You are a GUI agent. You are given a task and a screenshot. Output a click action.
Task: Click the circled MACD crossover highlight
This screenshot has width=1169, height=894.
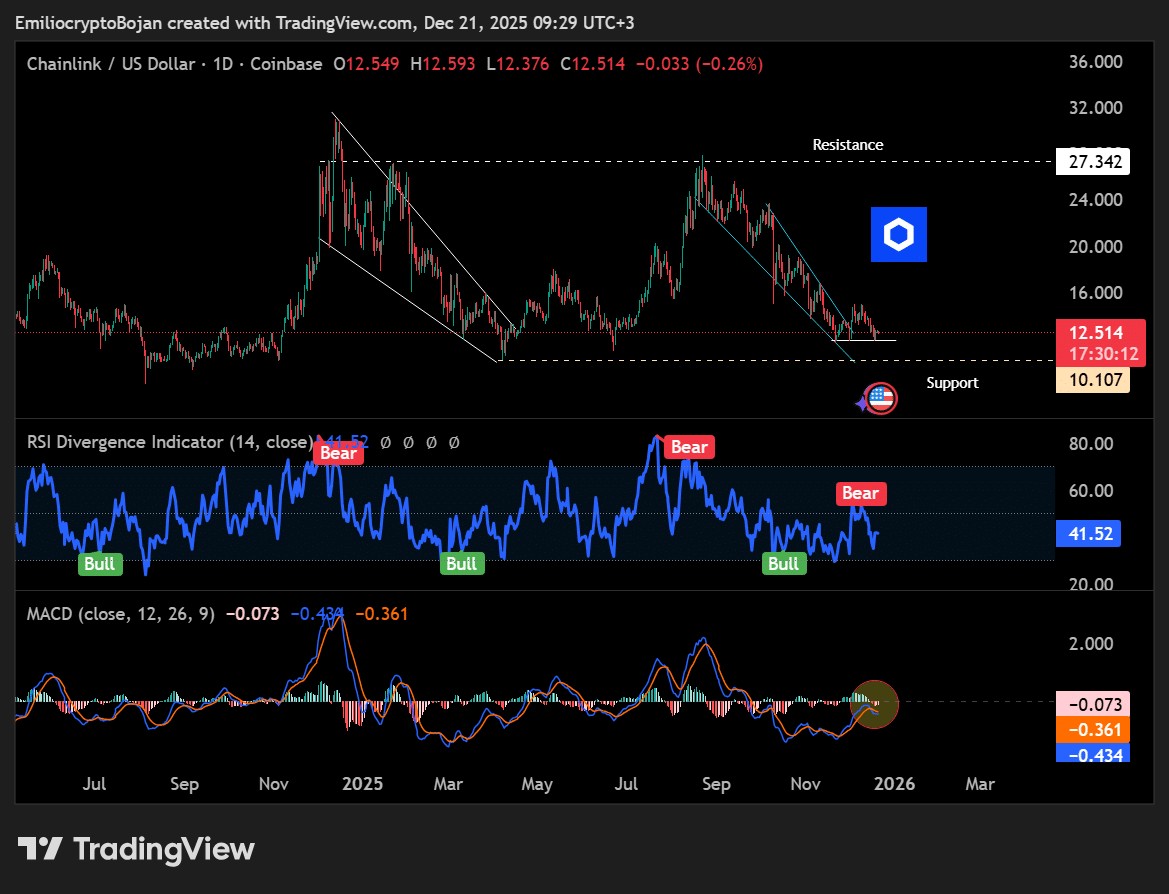click(x=874, y=704)
